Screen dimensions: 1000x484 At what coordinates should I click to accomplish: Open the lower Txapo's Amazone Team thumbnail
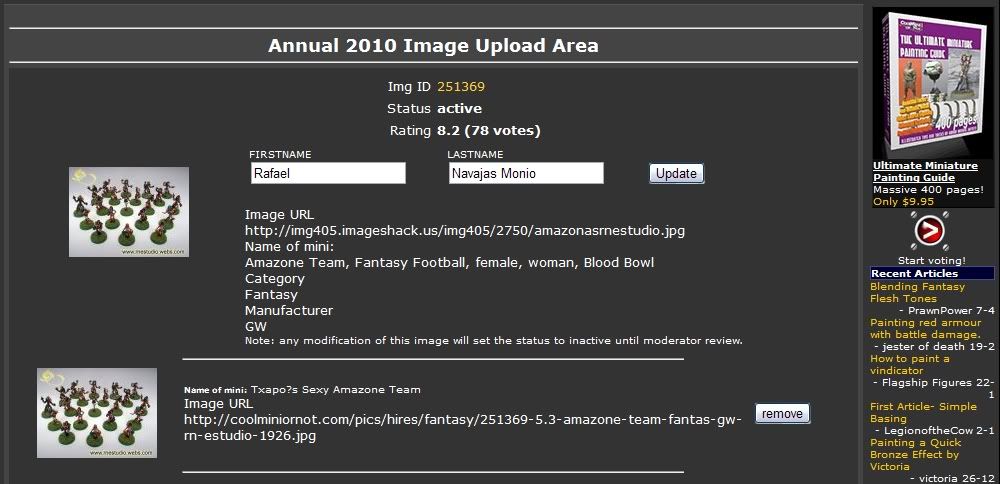pos(97,413)
